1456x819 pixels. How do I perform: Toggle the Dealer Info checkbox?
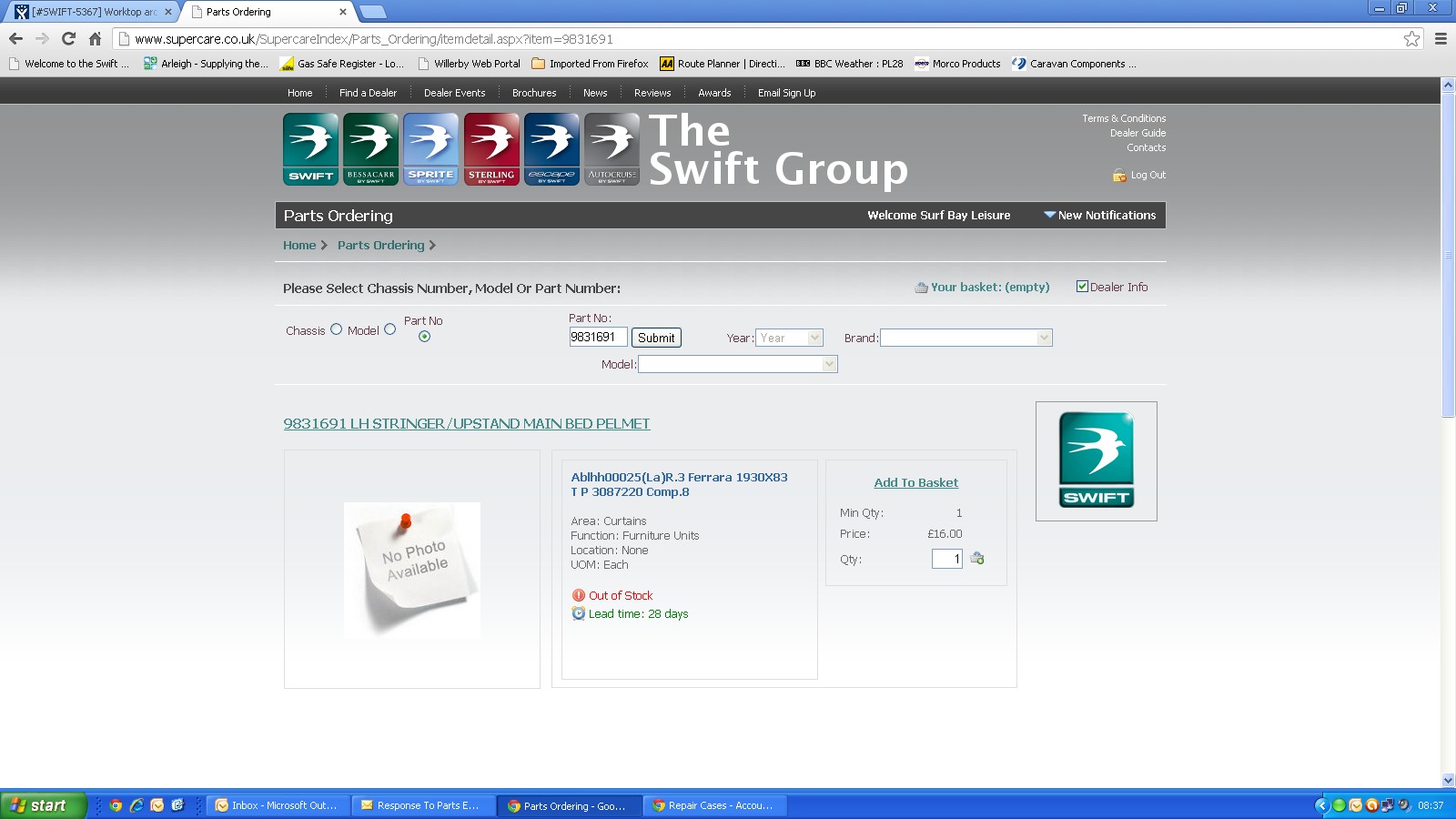1082,287
